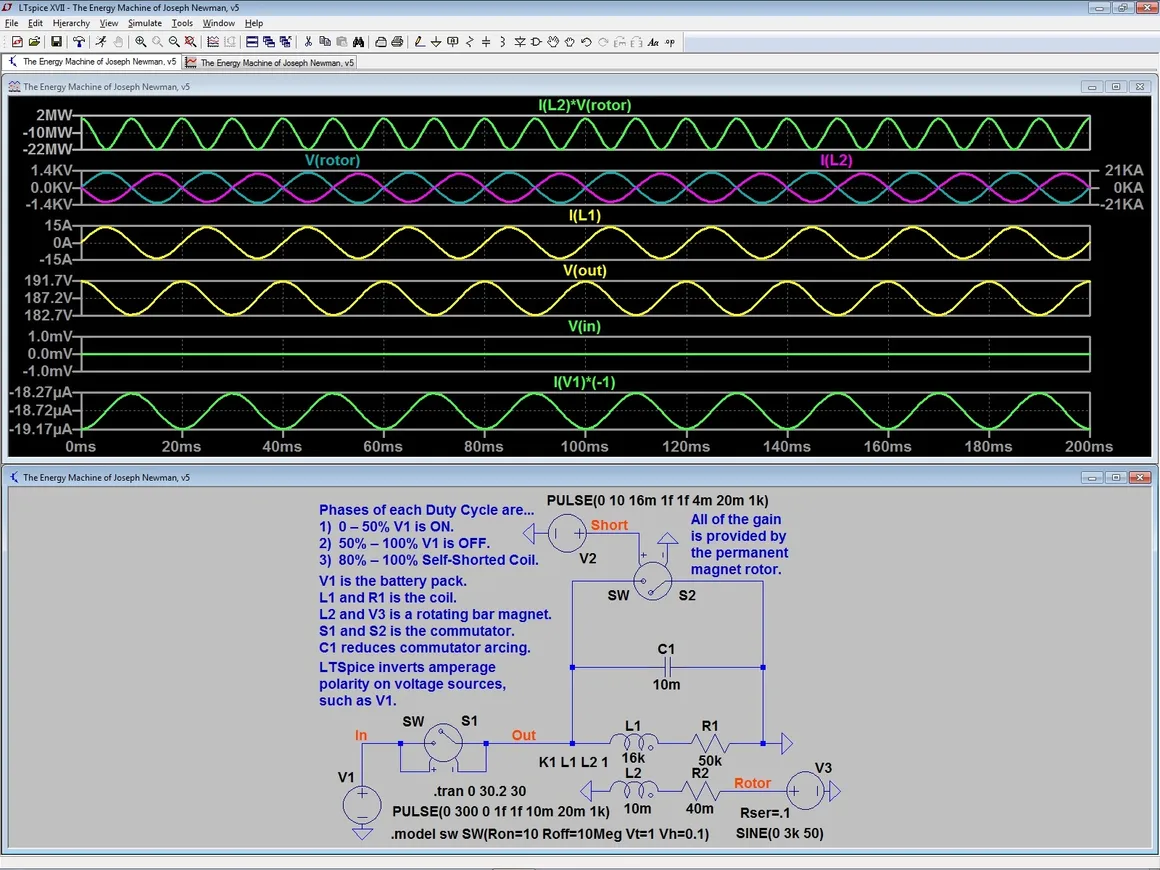Viewport: 1160px width, 870px height.
Task: Click the magenta I(L2) trace label
Action: click(x=836, y=160)
